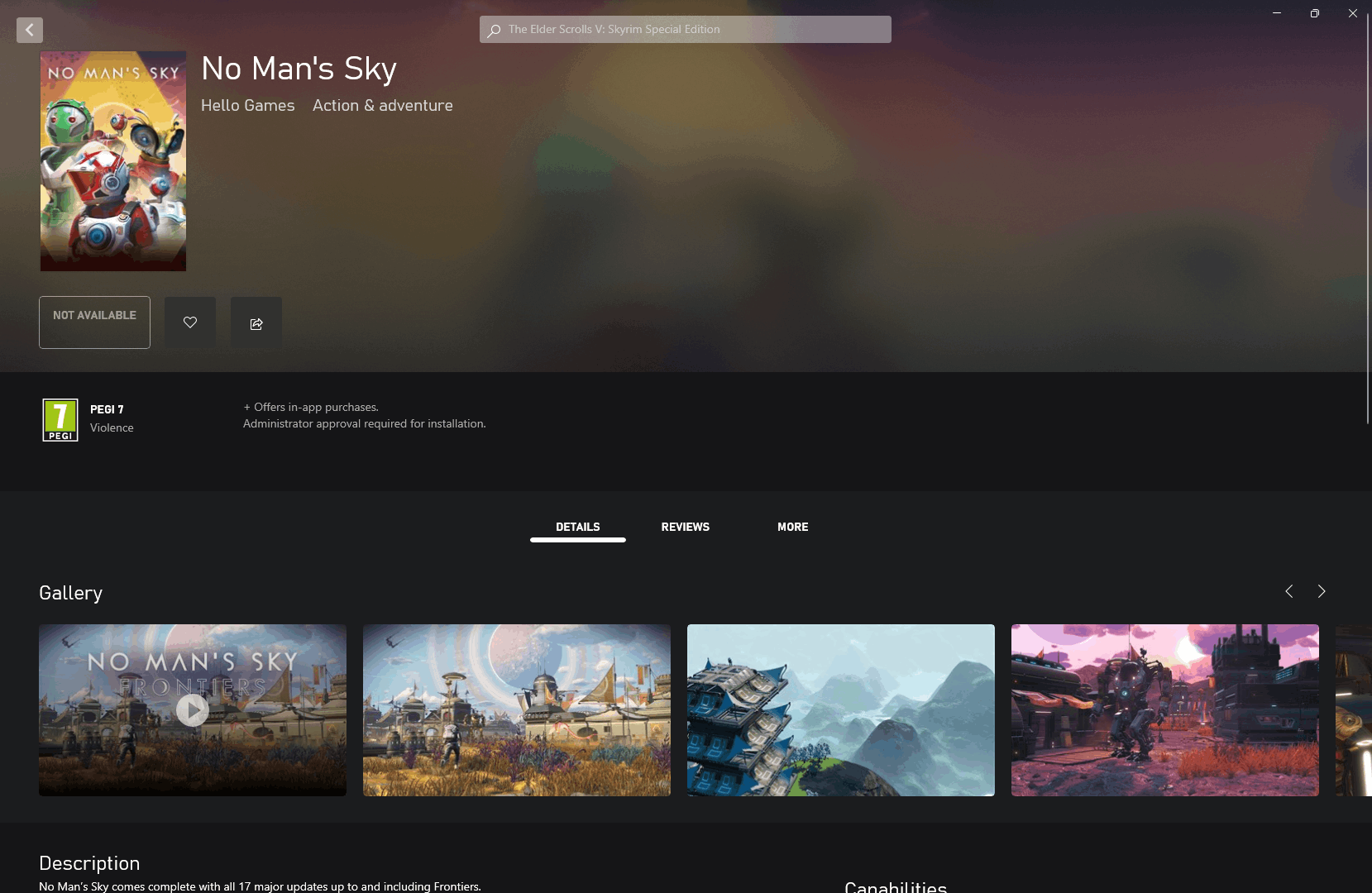Switch to the REVIEWS tab
The height and width of the screenshot is (893, 1372).
pyautogui.click(x=686, y=527)
